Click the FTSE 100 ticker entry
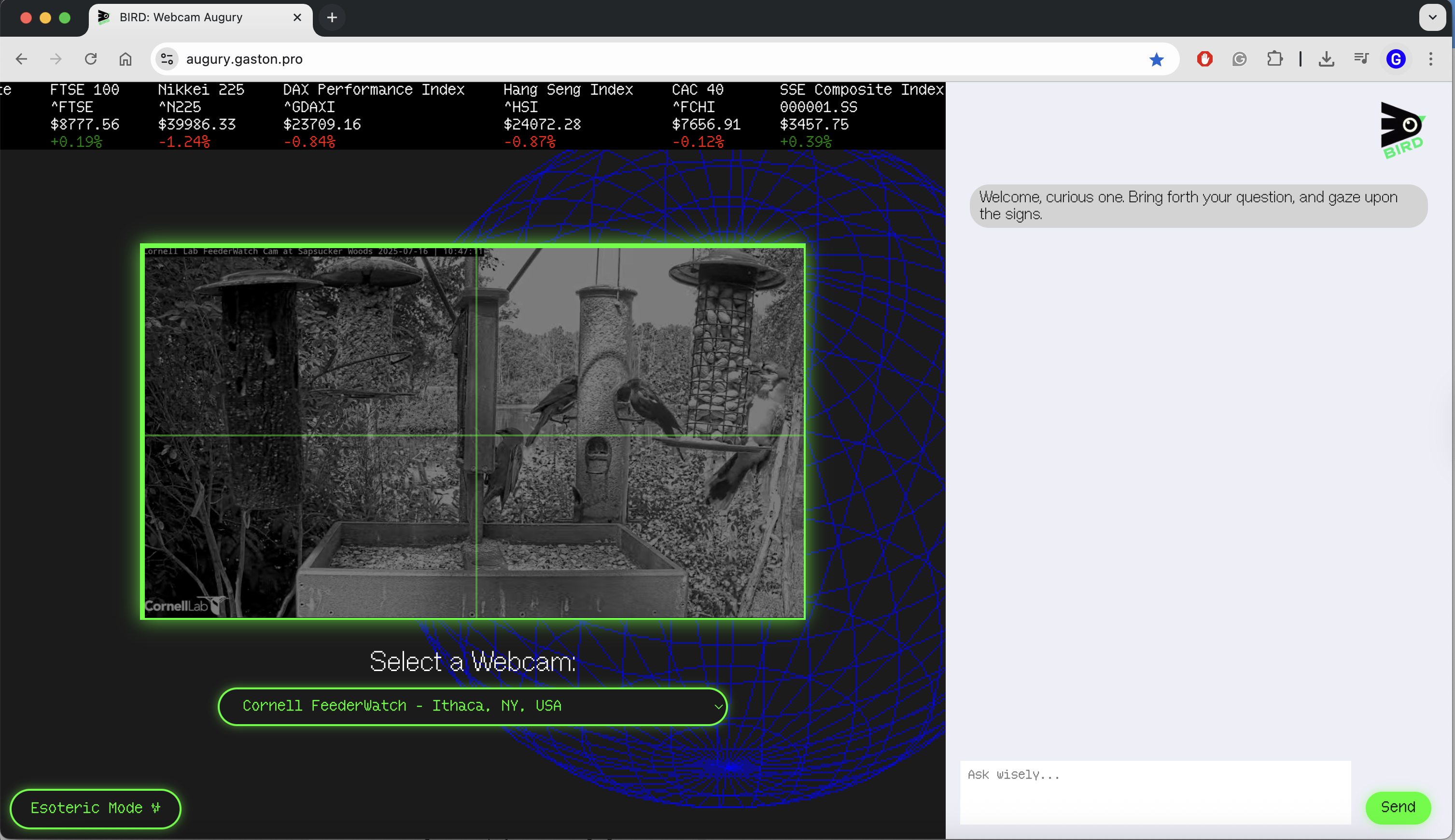The height and width of the screenshot is (840, 1455). tap(84, 115)
